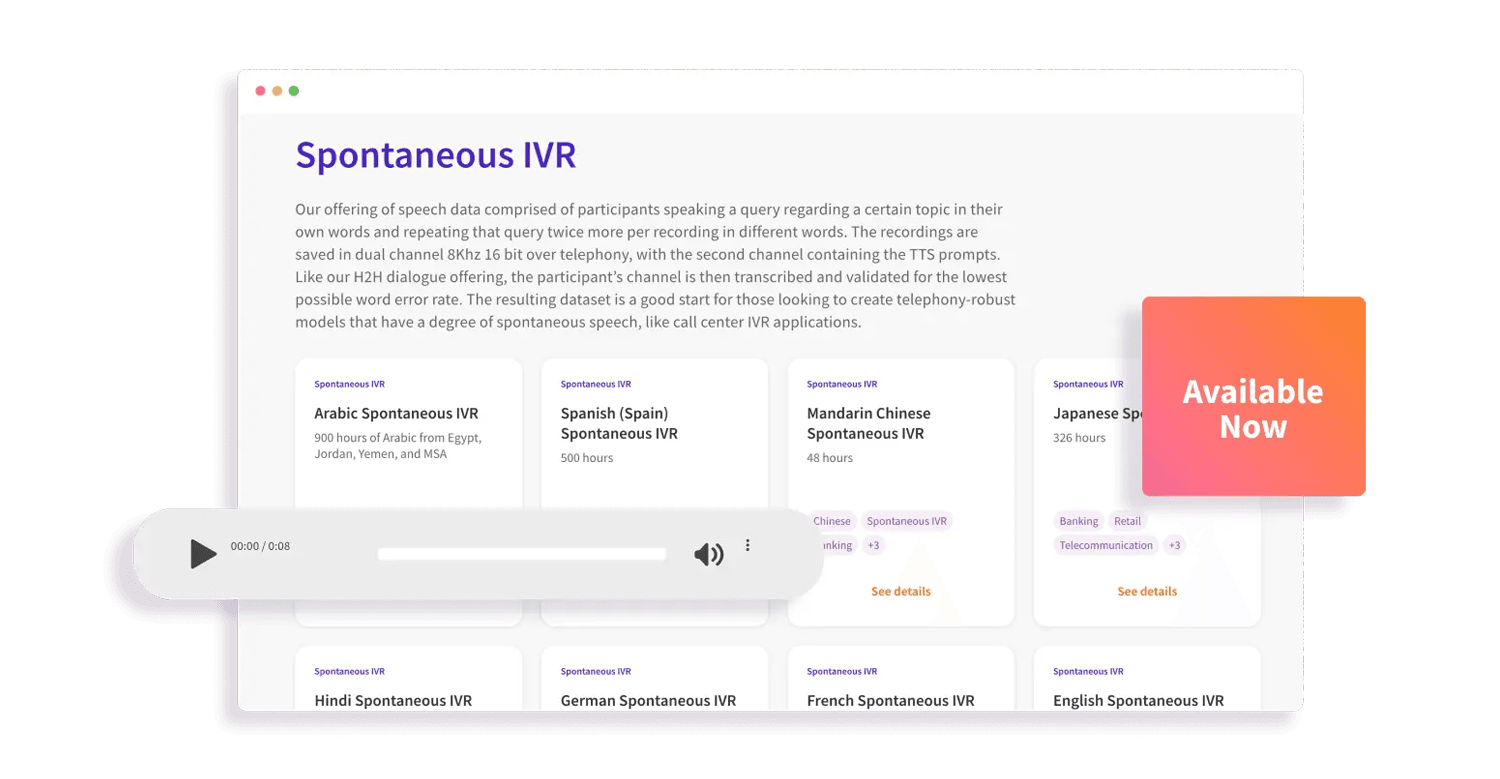Click the yellow window dot
The width and height of the screenshot is (1500, 779).
click(277, 90)
